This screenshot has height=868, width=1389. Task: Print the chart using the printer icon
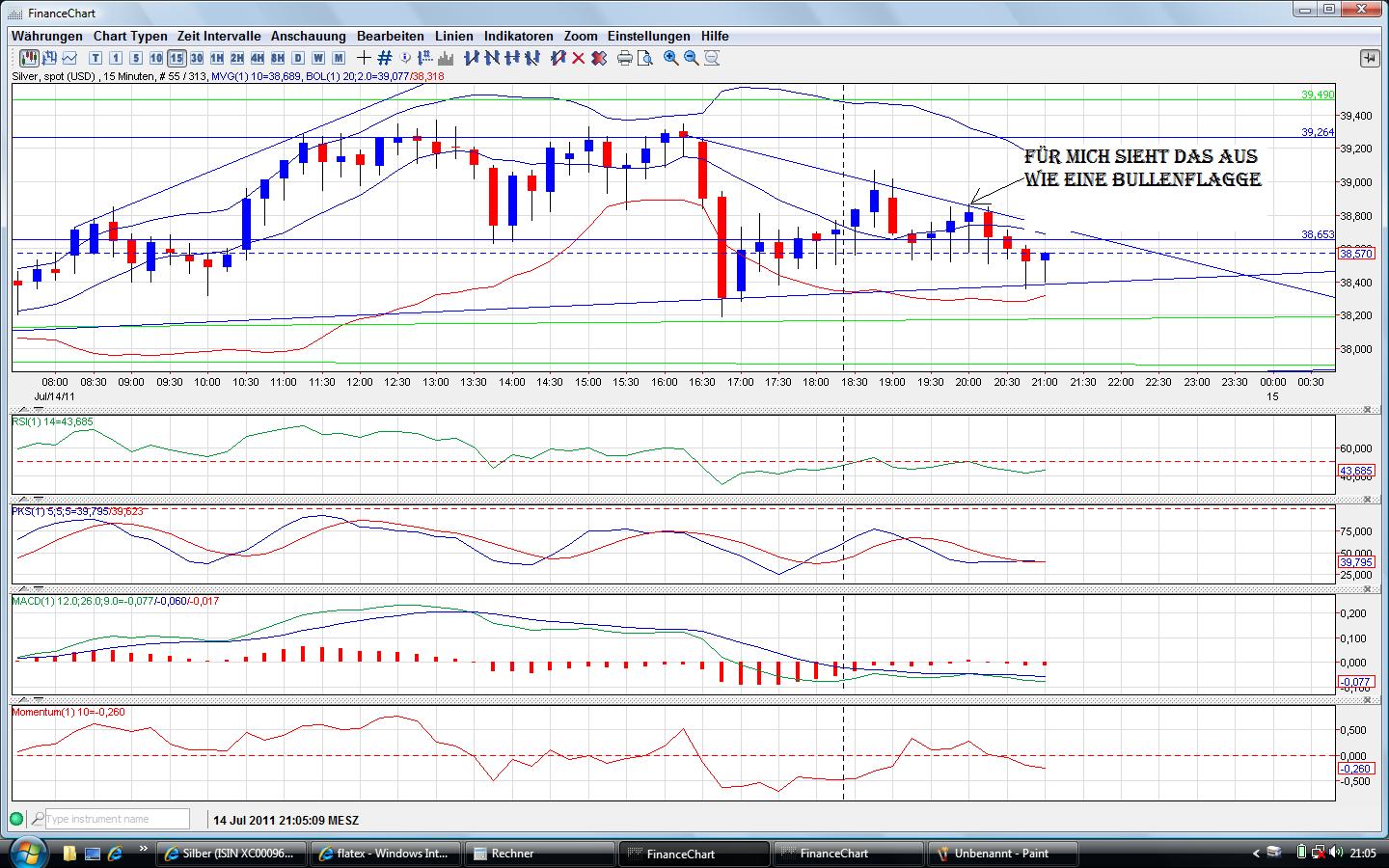[x=624, y=58]
